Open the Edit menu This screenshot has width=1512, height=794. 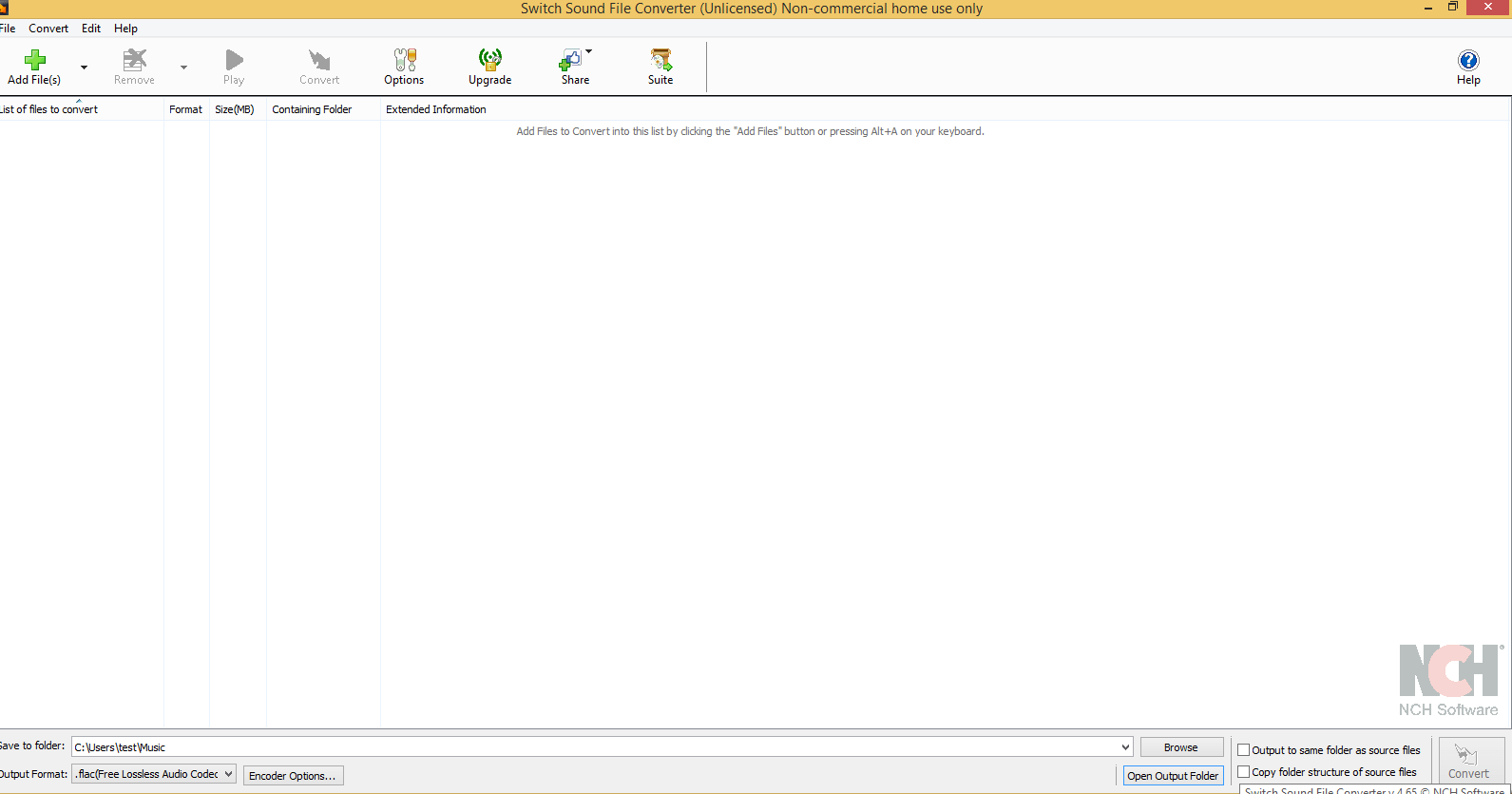[x=91, y=29]
